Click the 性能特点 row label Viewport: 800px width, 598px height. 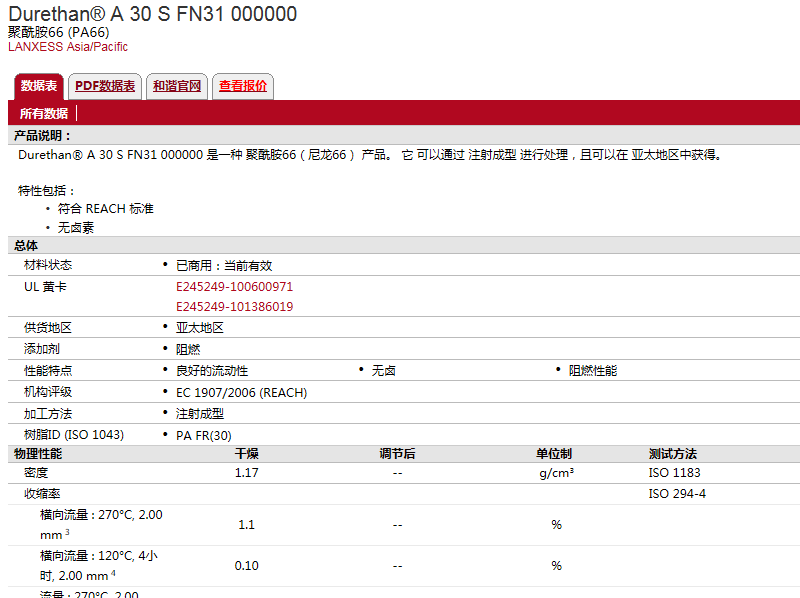click(x=48, y=370)
